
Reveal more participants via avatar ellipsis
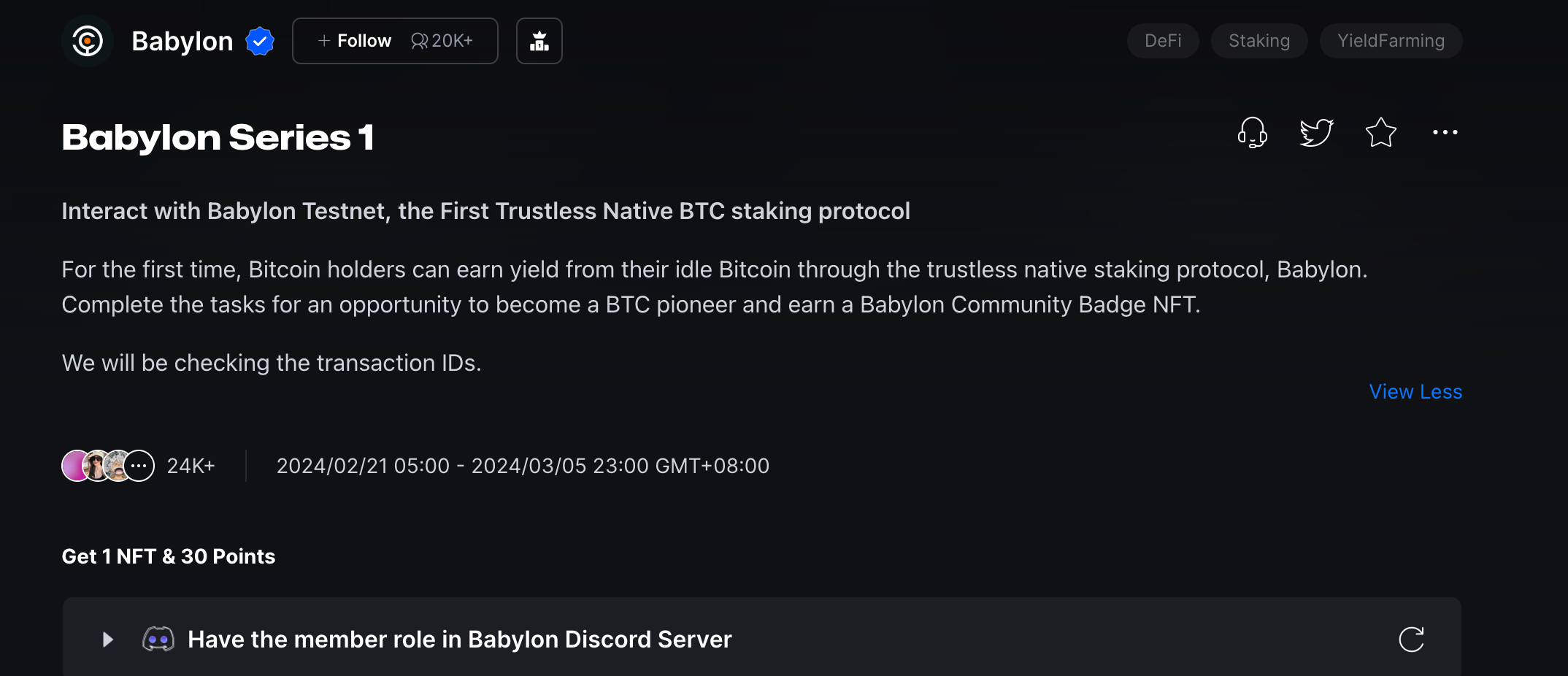pos(139,465)
